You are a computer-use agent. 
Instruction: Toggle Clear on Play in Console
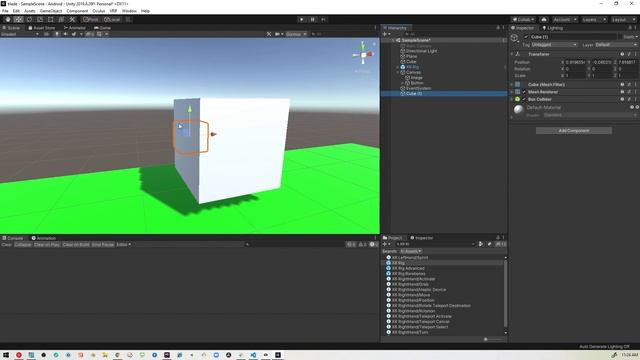point(47,244)
